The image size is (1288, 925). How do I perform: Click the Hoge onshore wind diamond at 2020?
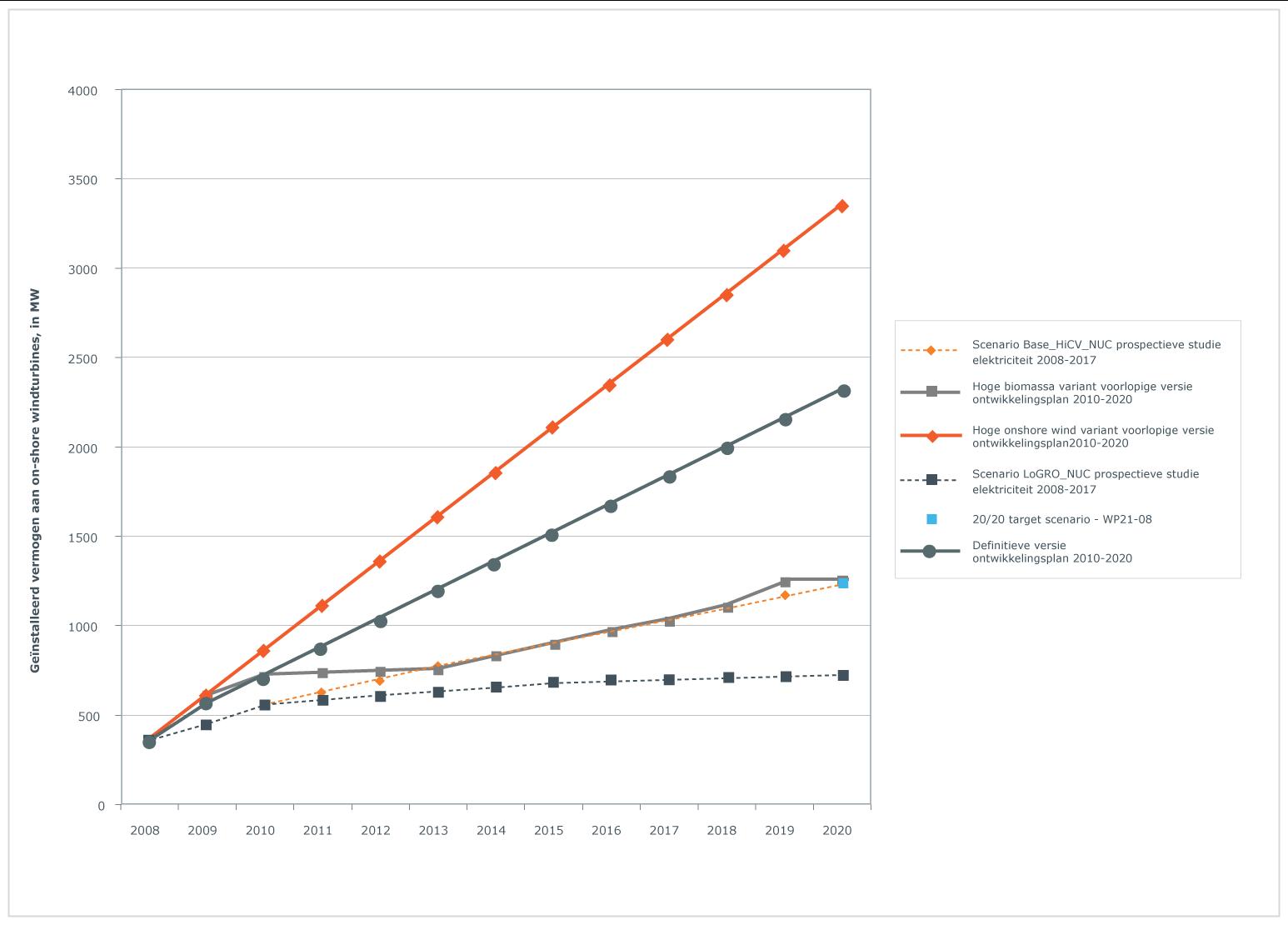coord(842,206)
